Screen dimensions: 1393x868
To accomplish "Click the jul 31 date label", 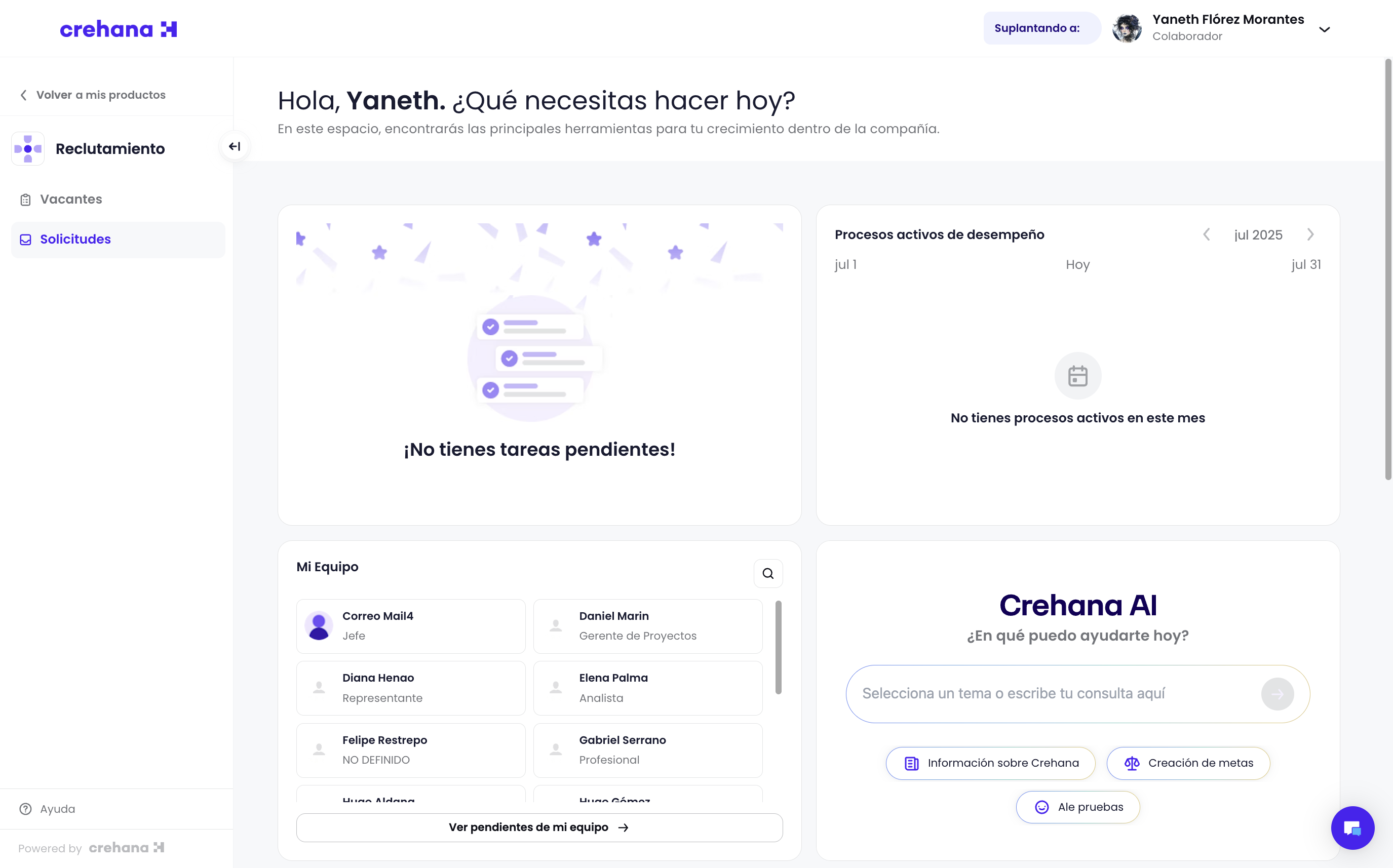I will pyautogui.click(x=1306, y=265).
